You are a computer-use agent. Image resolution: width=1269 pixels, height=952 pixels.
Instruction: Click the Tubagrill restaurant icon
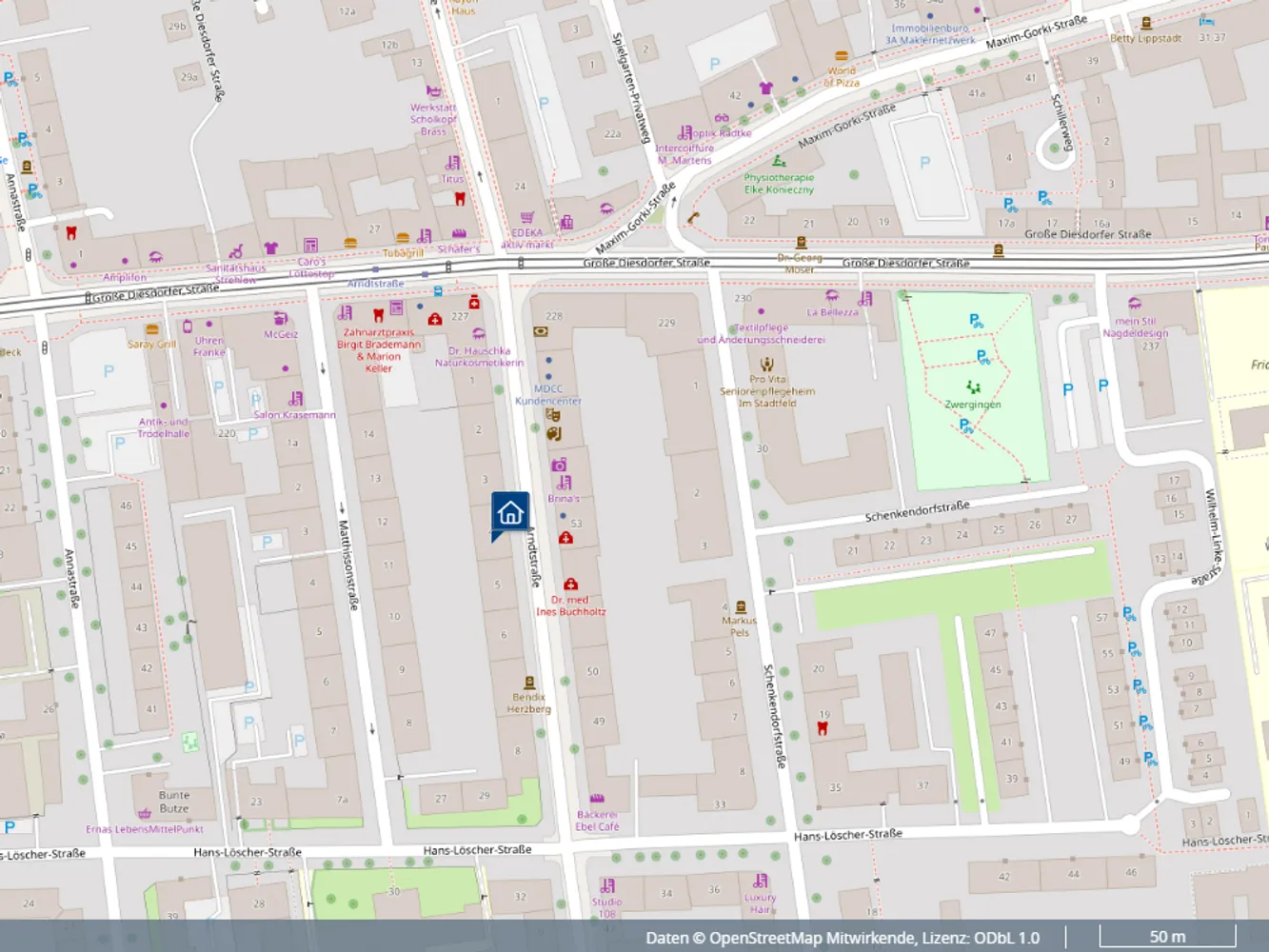pos(403,238)
